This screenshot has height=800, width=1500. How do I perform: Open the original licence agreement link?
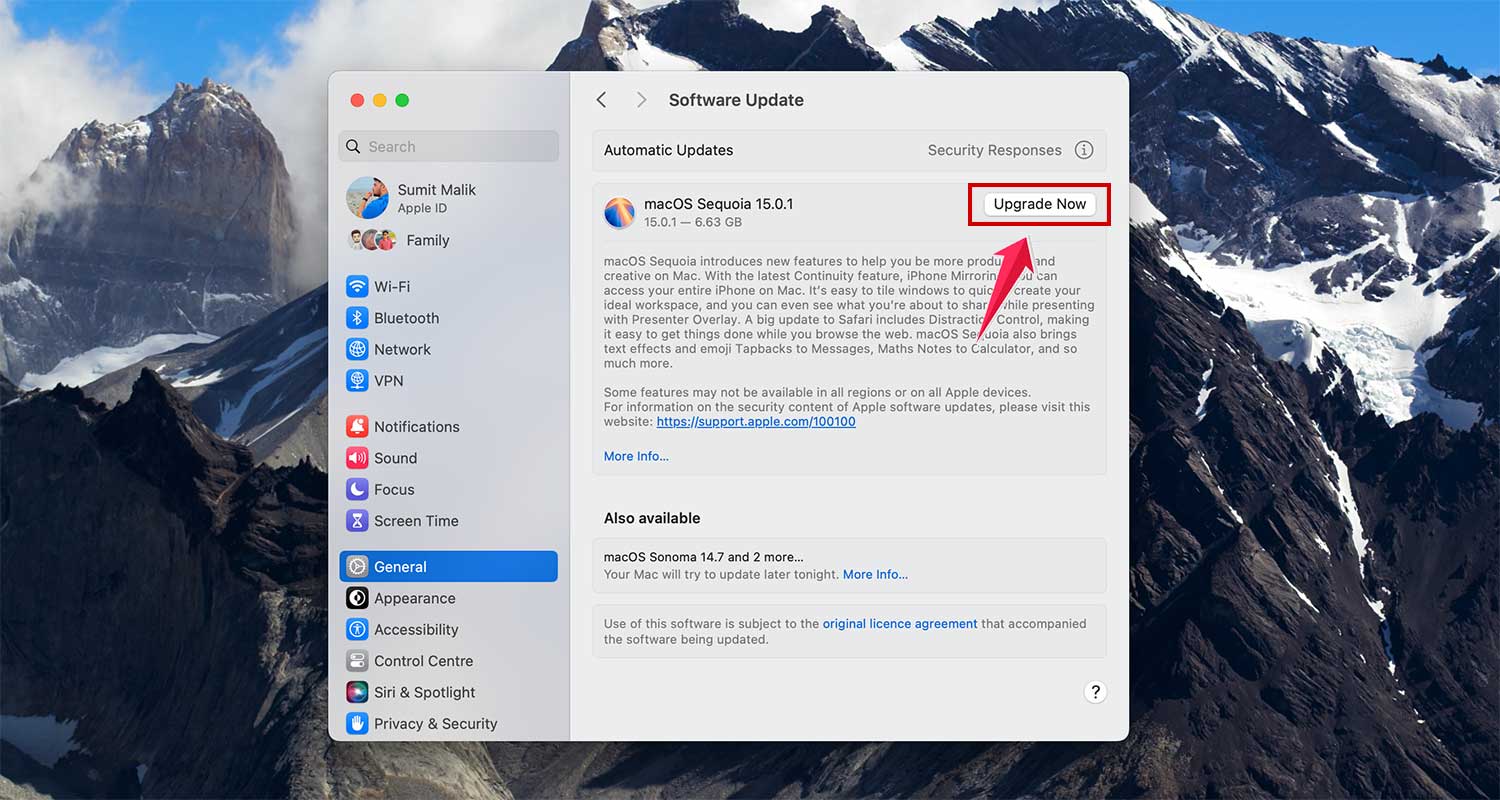899,623
